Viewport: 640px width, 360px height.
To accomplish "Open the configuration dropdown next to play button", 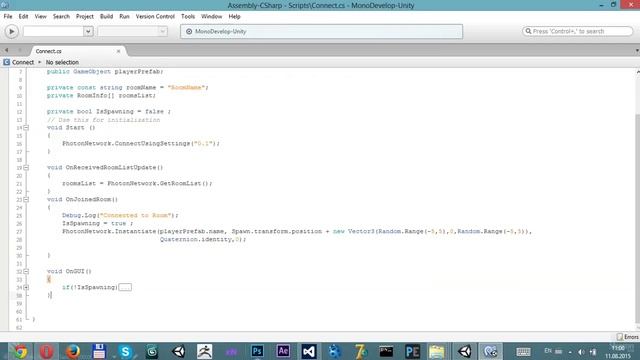I will coord(58,31).
